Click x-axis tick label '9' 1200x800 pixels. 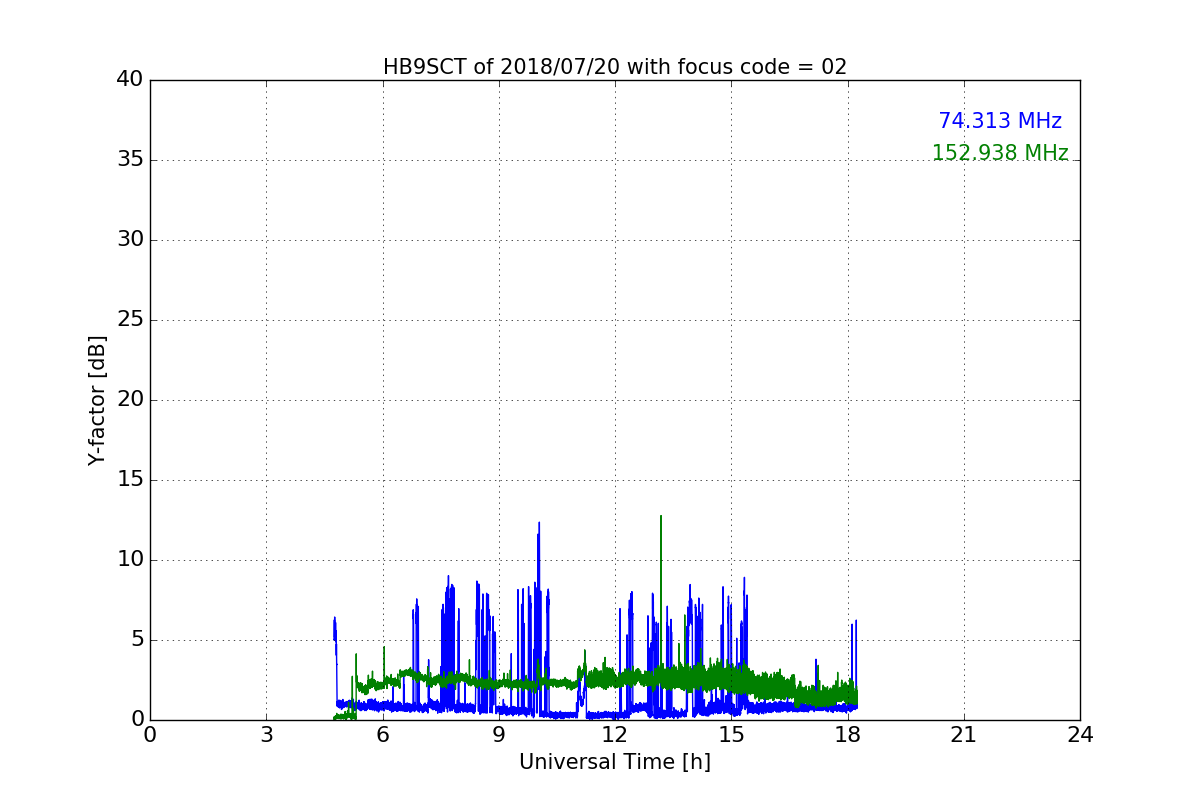[x=499, y=735]
